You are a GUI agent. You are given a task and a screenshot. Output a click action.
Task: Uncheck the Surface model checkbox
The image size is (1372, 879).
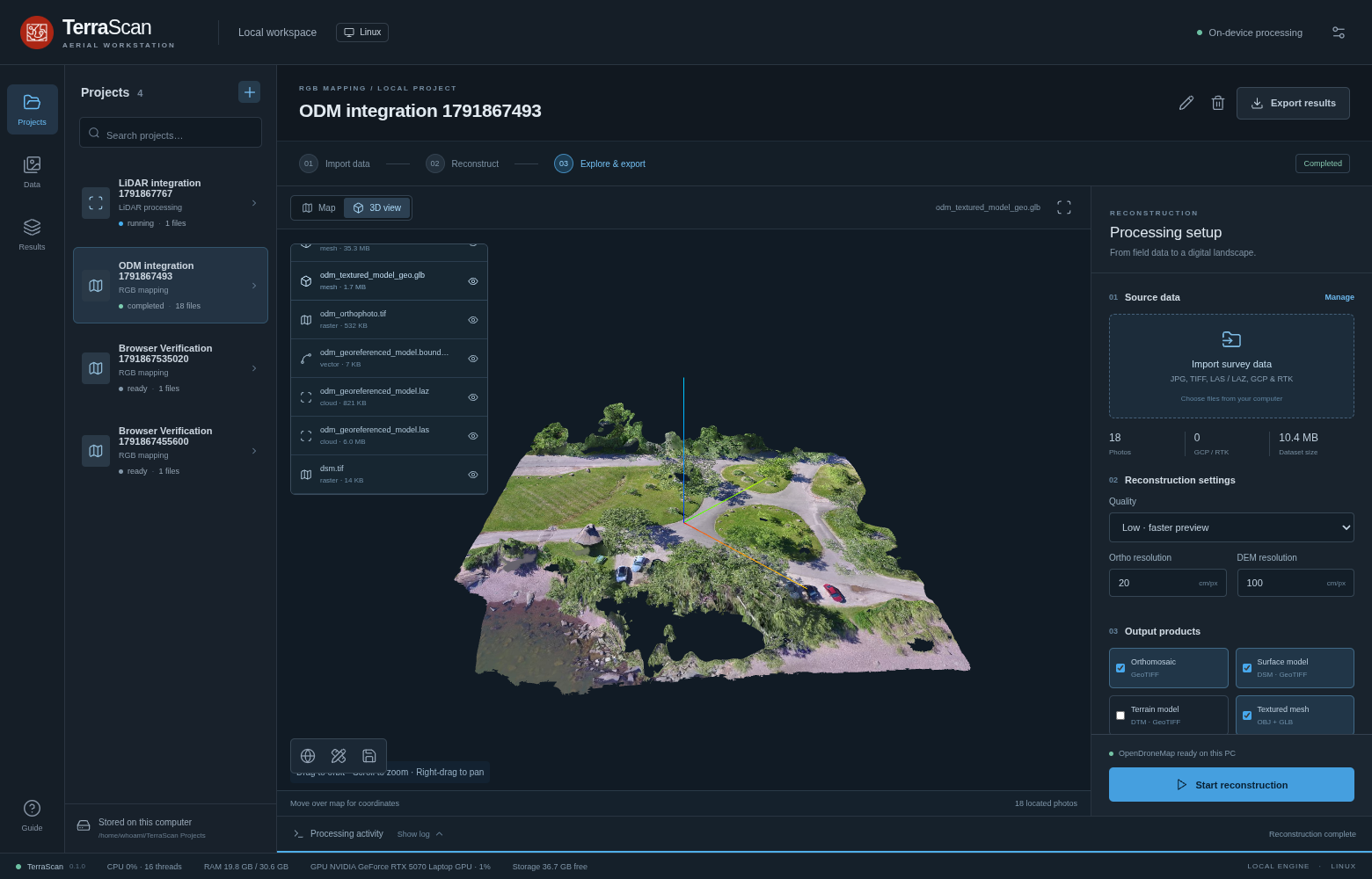pyautogui.click(x=1247, y=668)
